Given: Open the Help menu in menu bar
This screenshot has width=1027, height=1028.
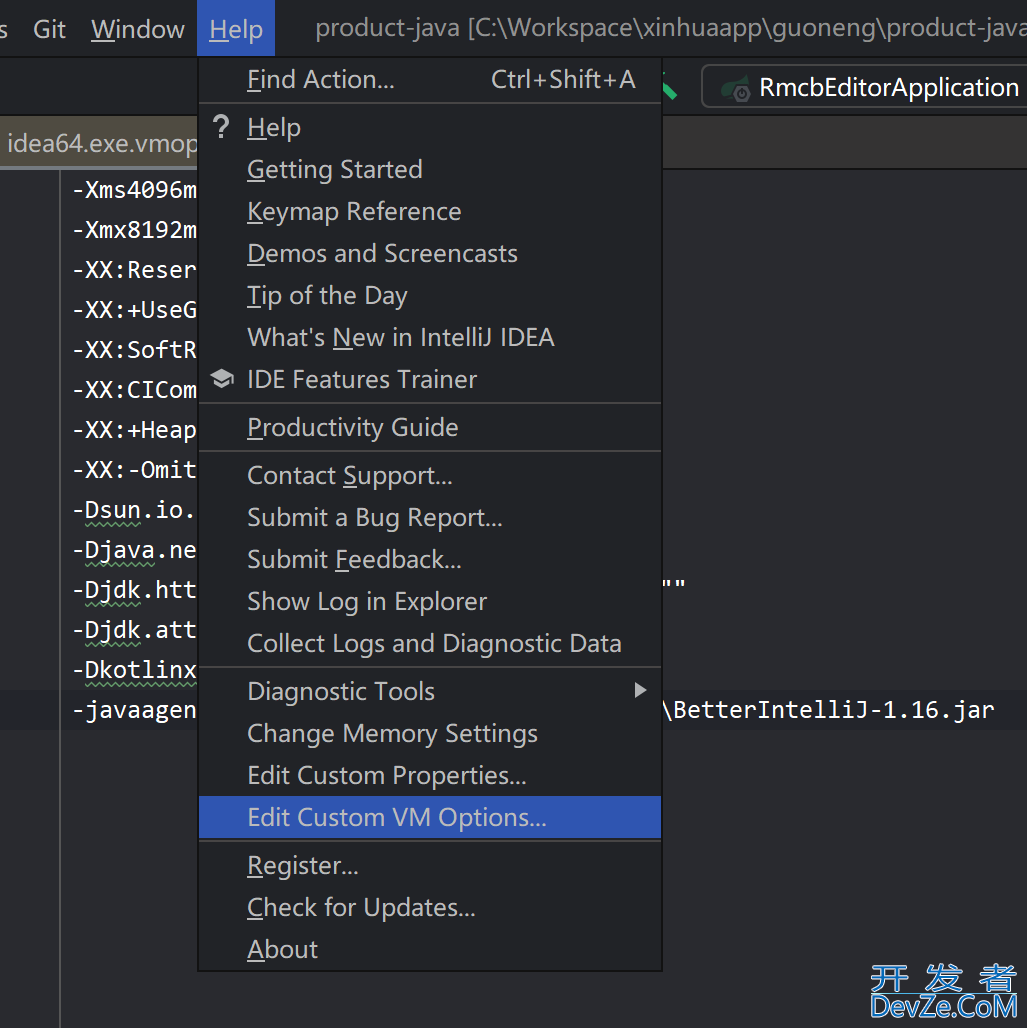Looking at the screenshot, I should (x=236, y=29).
